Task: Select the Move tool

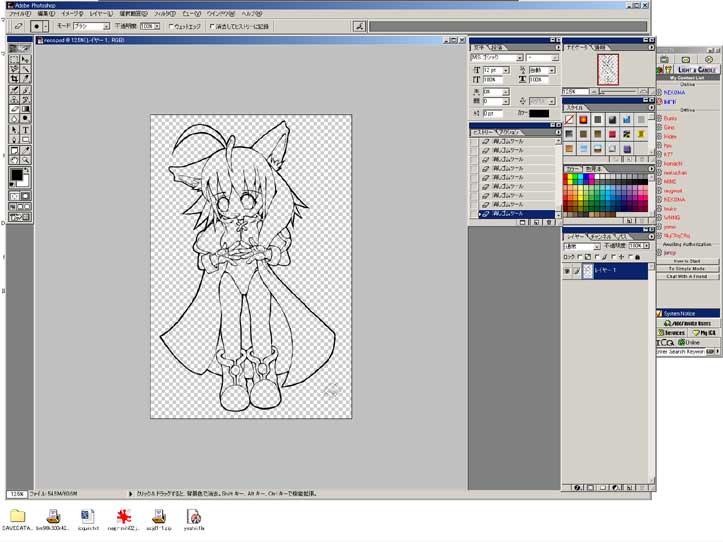Action: (25, 59)
